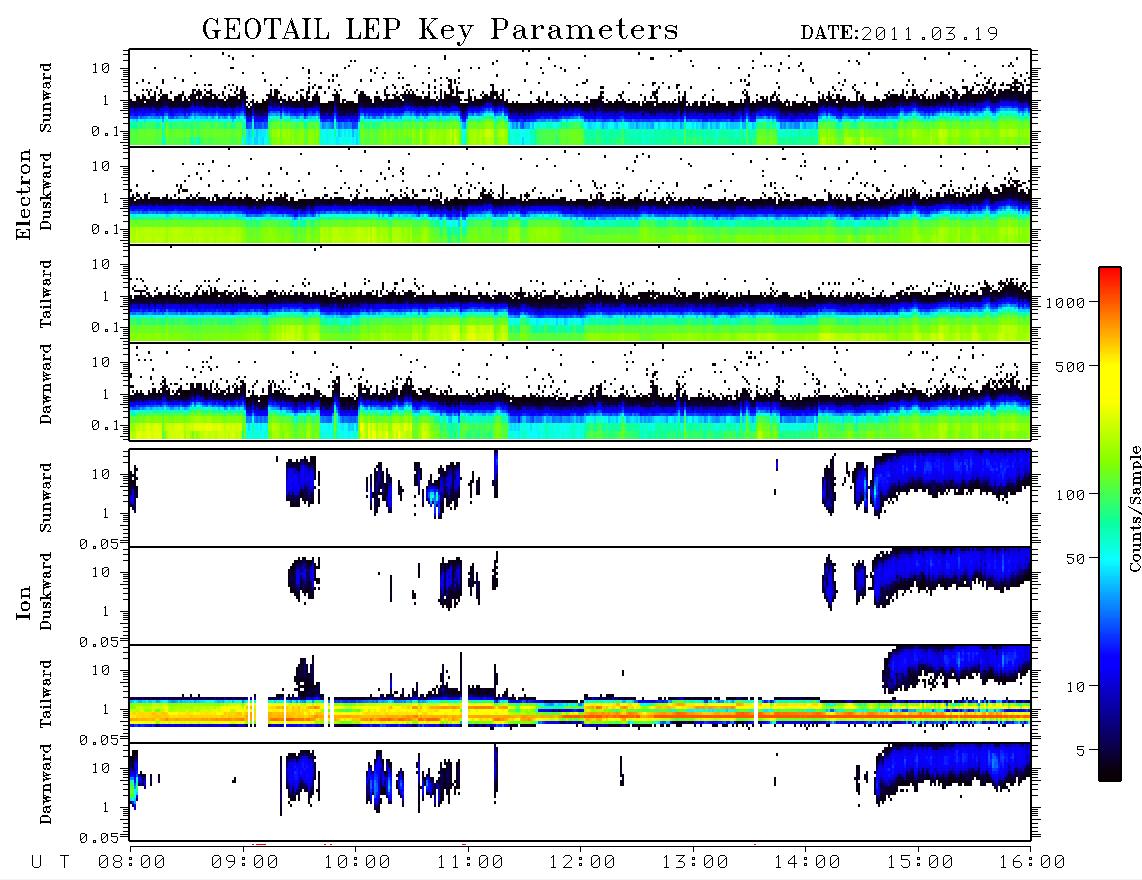Click the 0.05 tick of Ion Sunward panel

point(98,543)
